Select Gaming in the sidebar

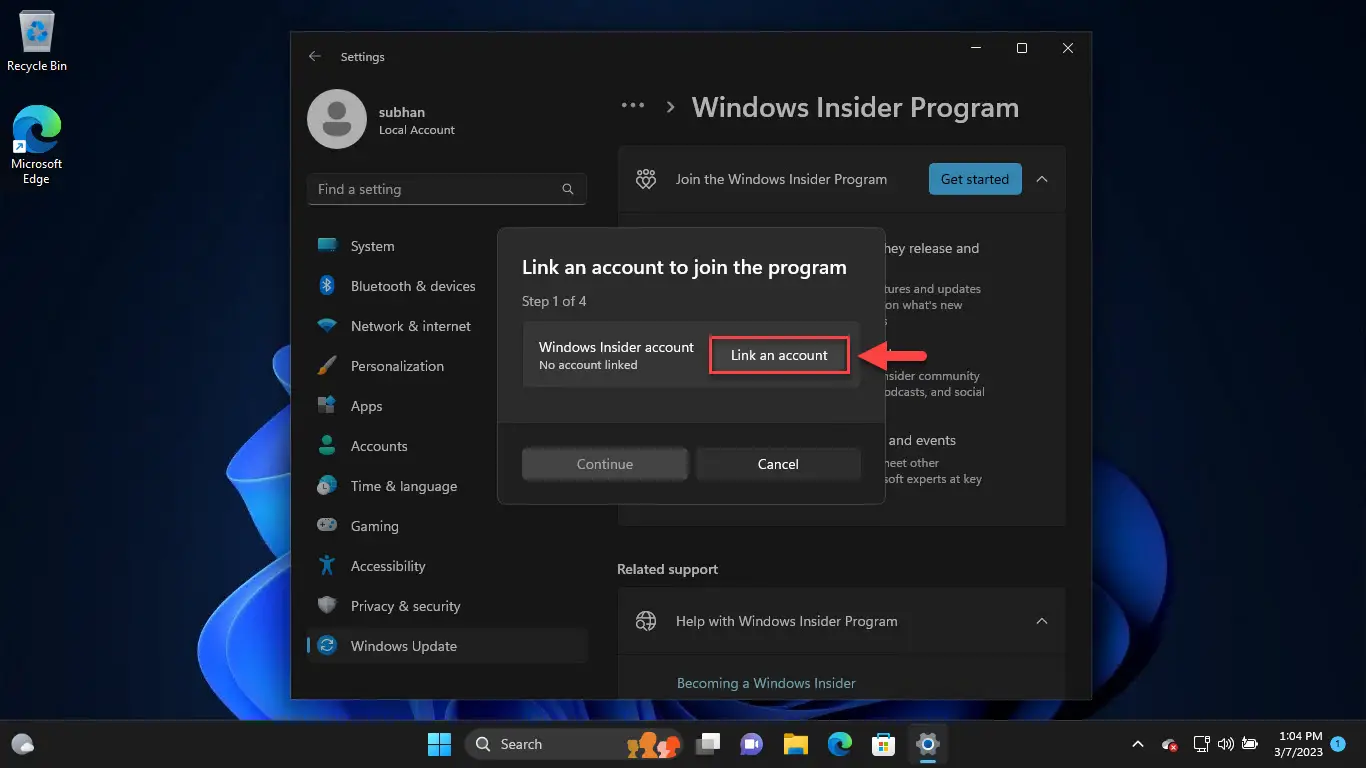447,526
